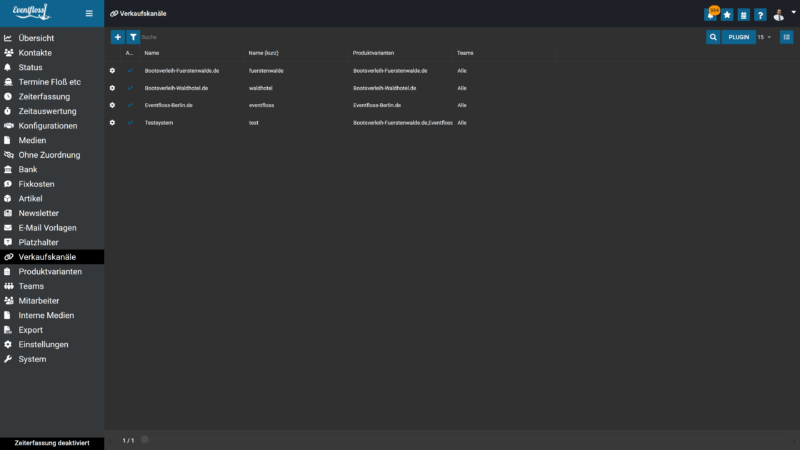Click the Eventfloss logo
Image resolution: width=800 pixels, height=450 pixels.
31,12
